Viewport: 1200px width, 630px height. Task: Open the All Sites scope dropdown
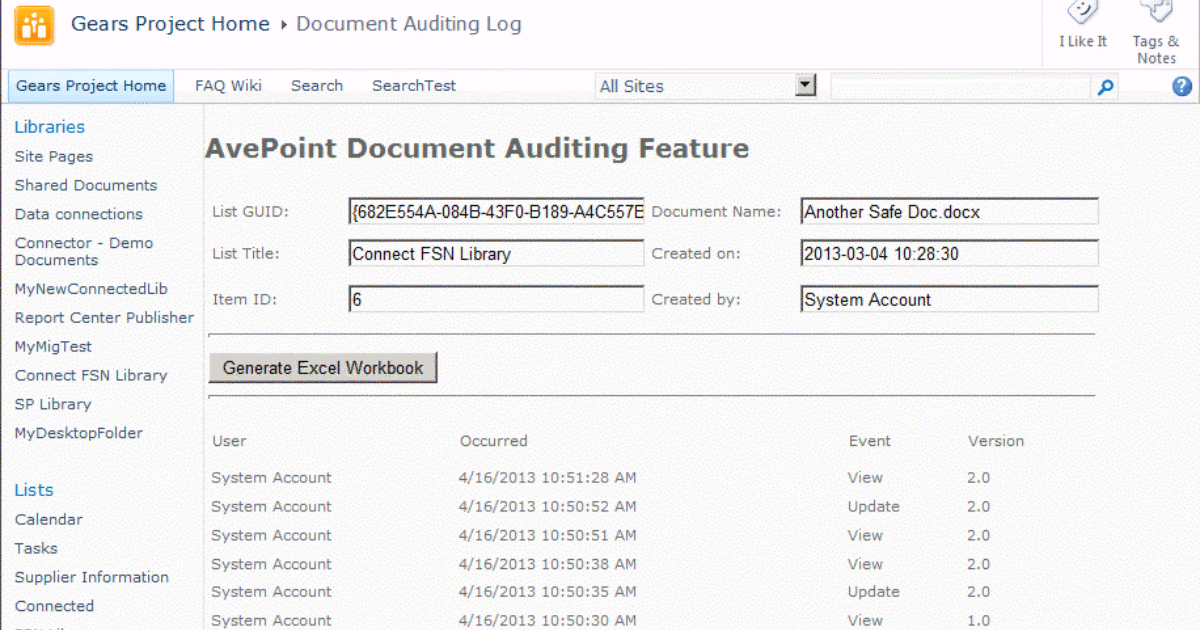click(x=806, y=86)
